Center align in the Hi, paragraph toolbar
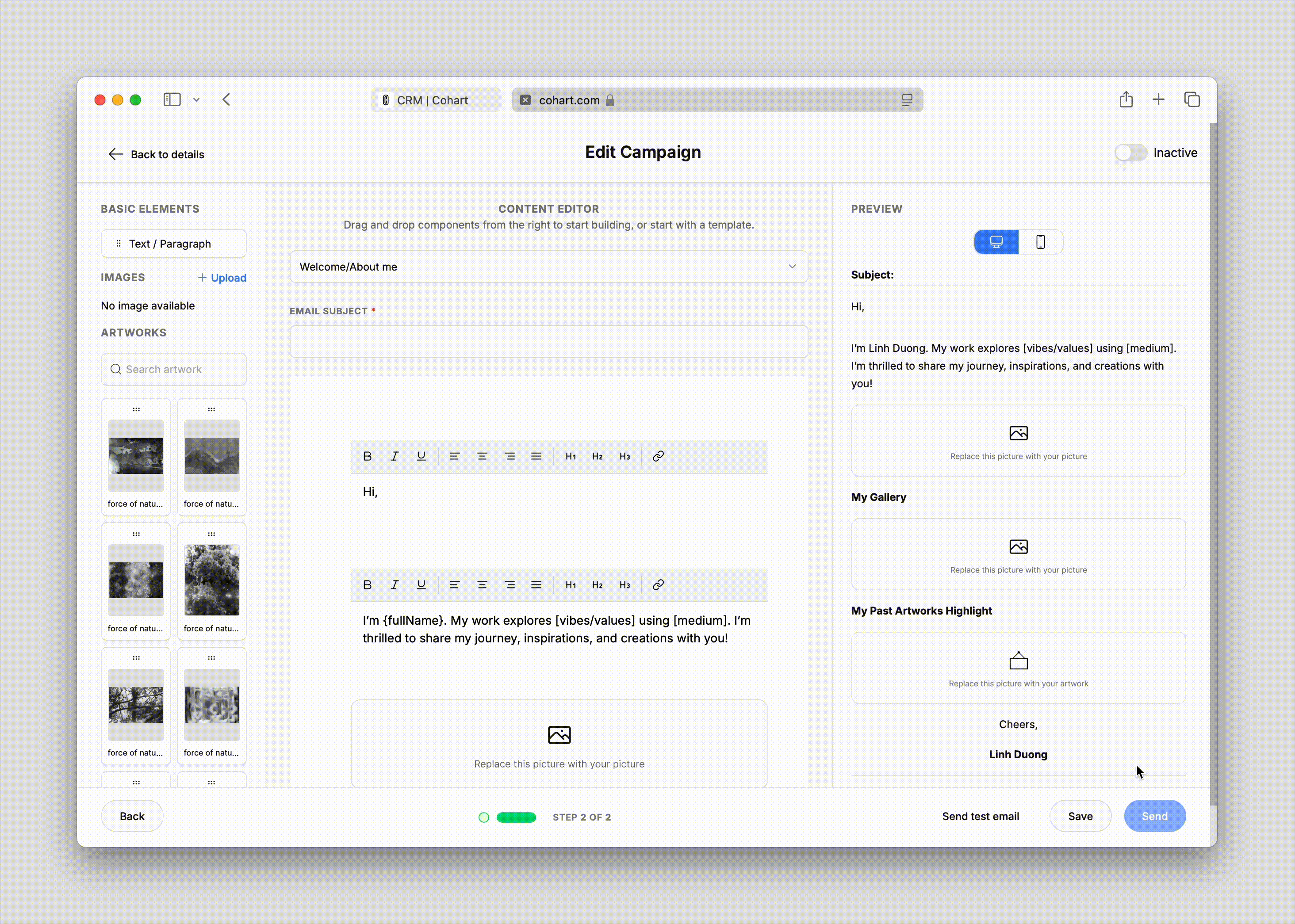 (x=482, y=456)
